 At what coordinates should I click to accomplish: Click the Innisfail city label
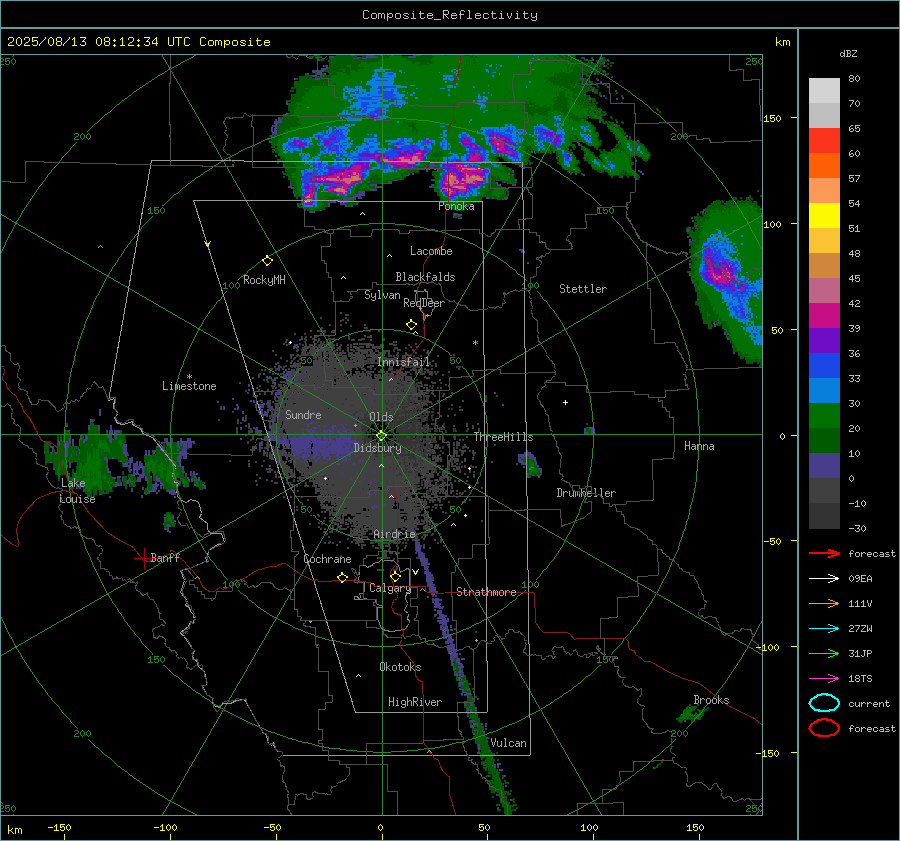pyautogui.click(x=404, y=362)
